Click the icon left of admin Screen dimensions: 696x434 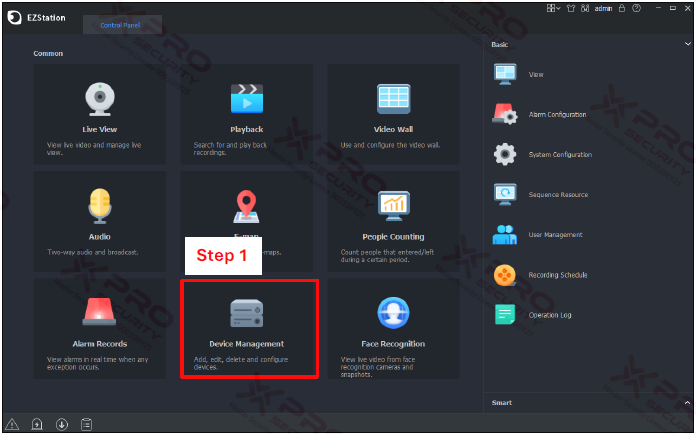pyautogui.click(x=585, y=8)
